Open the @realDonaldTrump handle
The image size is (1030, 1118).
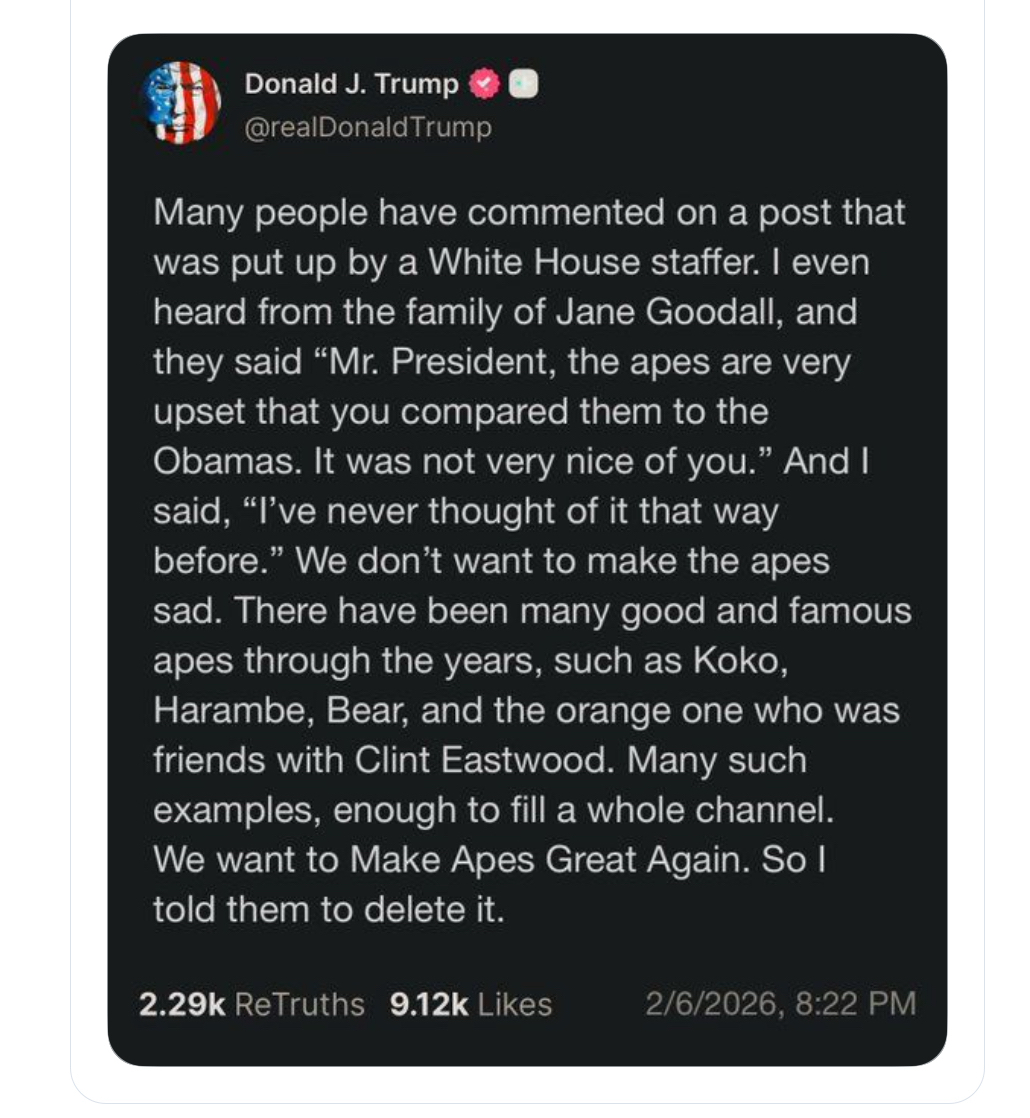367,128
